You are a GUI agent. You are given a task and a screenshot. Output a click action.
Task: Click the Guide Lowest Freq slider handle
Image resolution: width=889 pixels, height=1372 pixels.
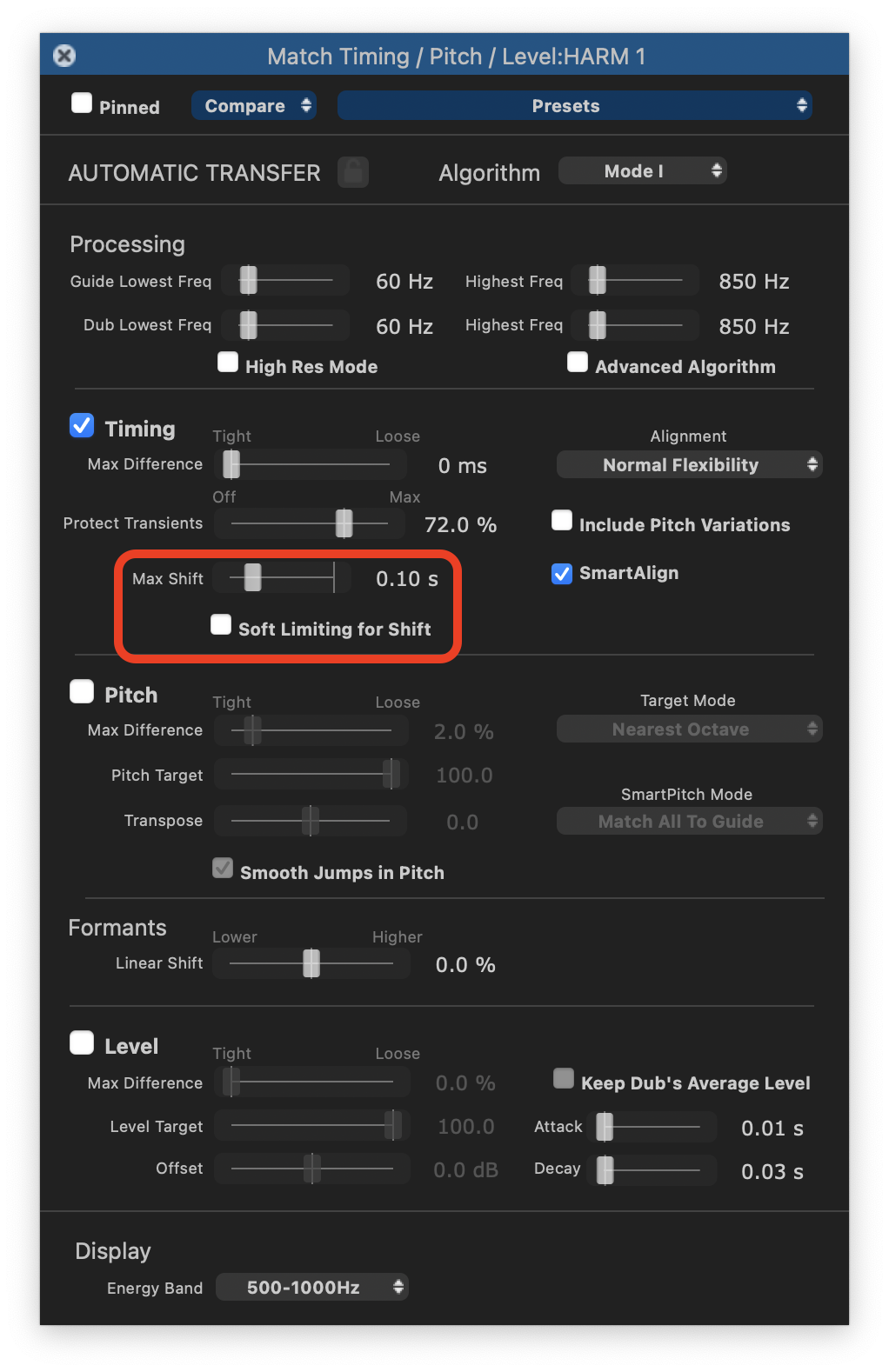pos(249,280)
